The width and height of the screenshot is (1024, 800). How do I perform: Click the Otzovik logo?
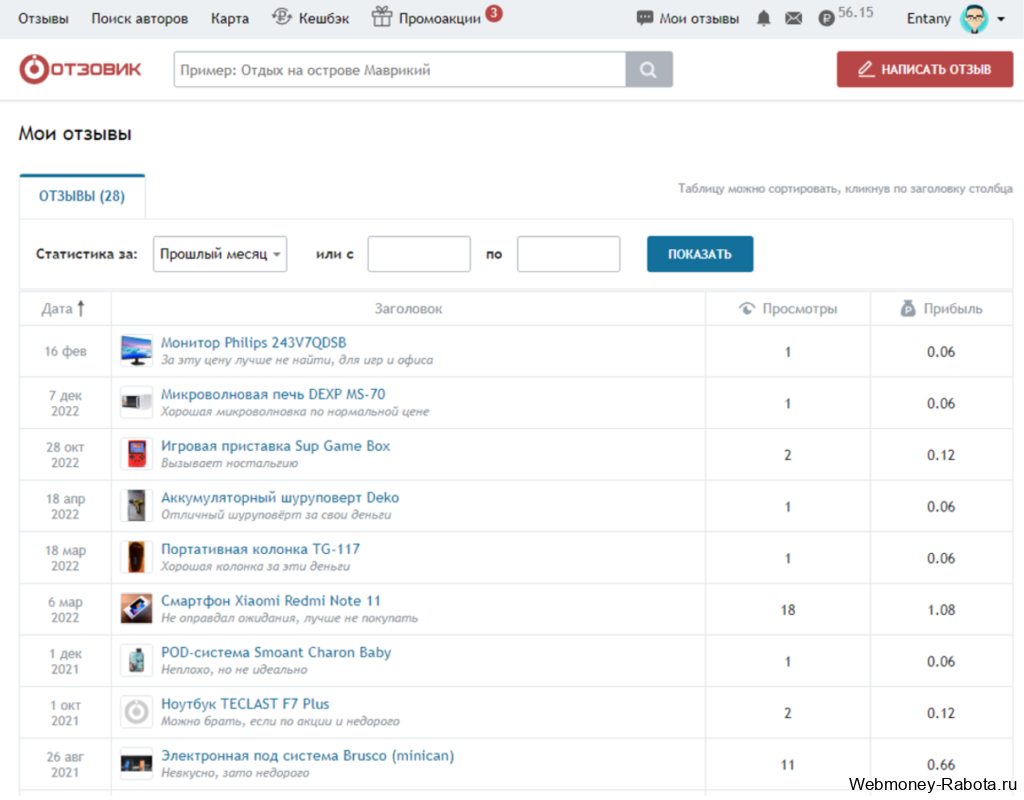pos(80,69)
